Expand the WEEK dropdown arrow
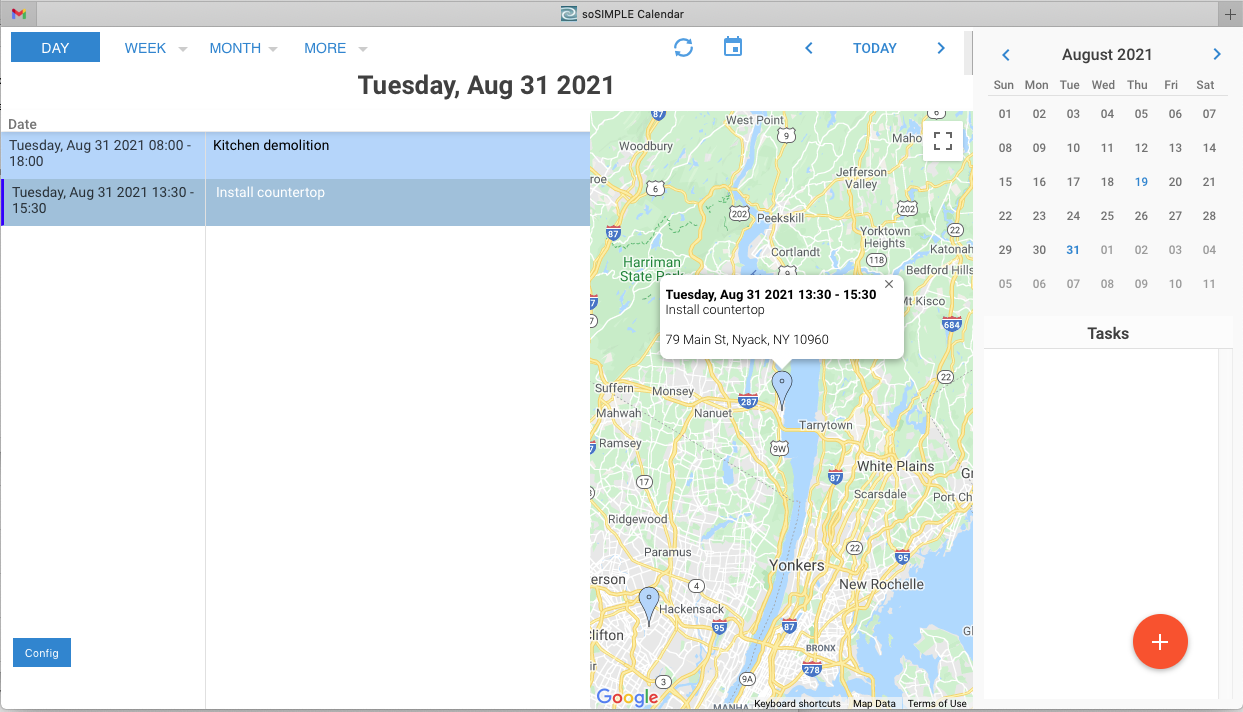This screenshot has height=712, width=1243. click(183, 49)
